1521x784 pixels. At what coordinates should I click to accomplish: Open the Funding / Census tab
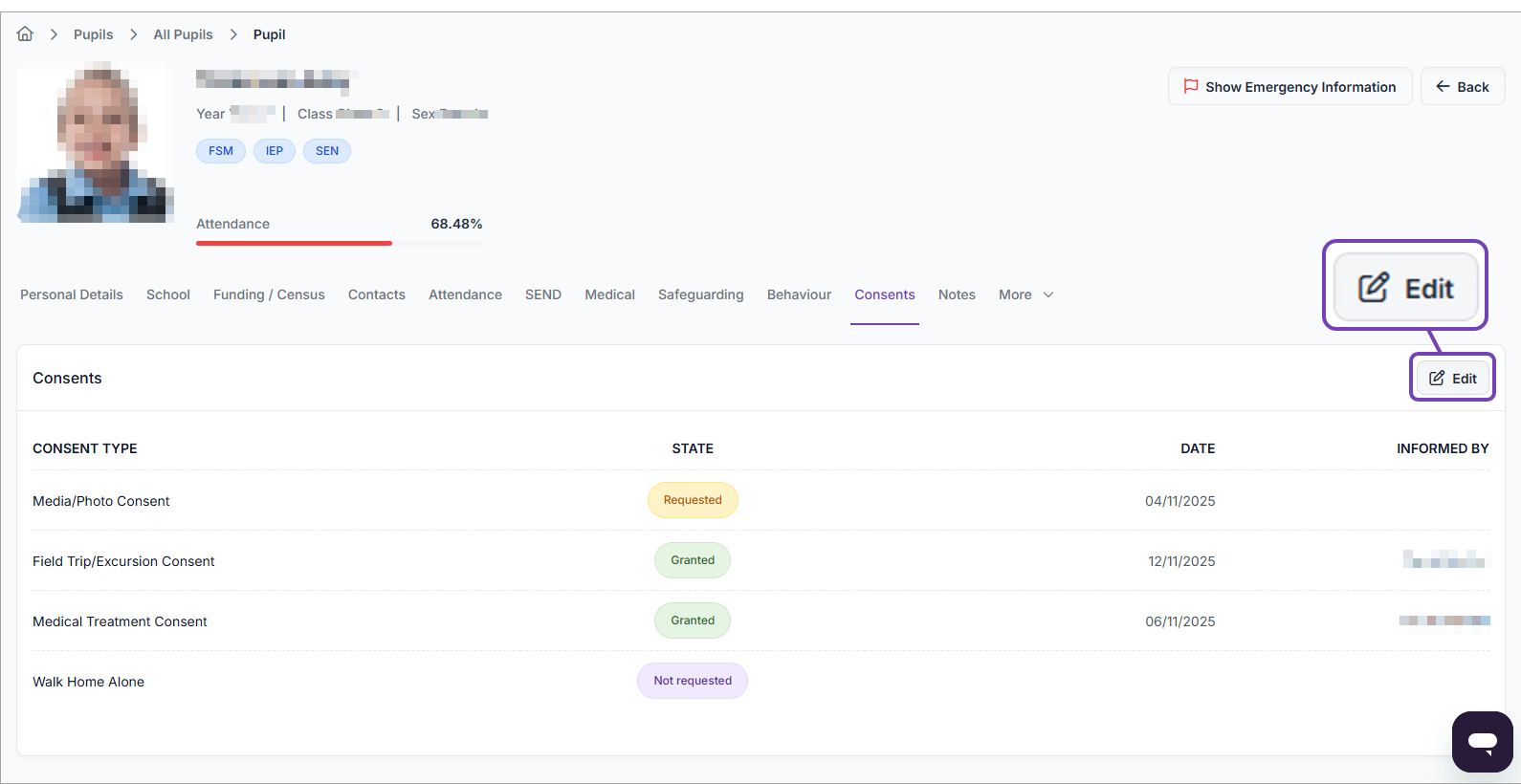pos(269,295)
